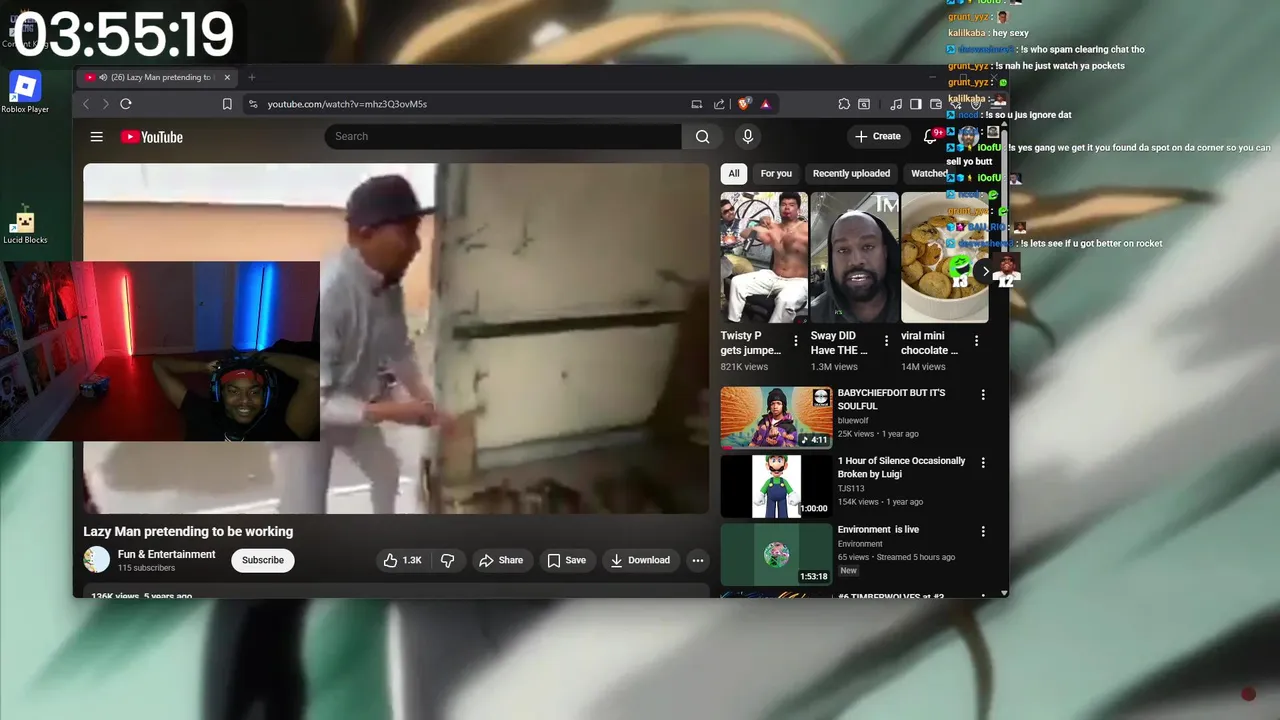Open Sway DID Have THE short
The width and height of the screenshot is (1280, 720).
[x=854, y=258]
